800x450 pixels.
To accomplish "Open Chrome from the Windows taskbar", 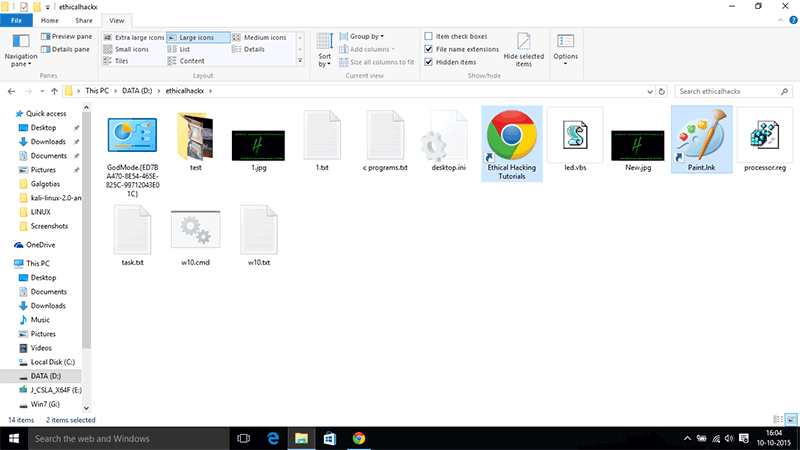I will pyautogui.click(x=358, y=438).
